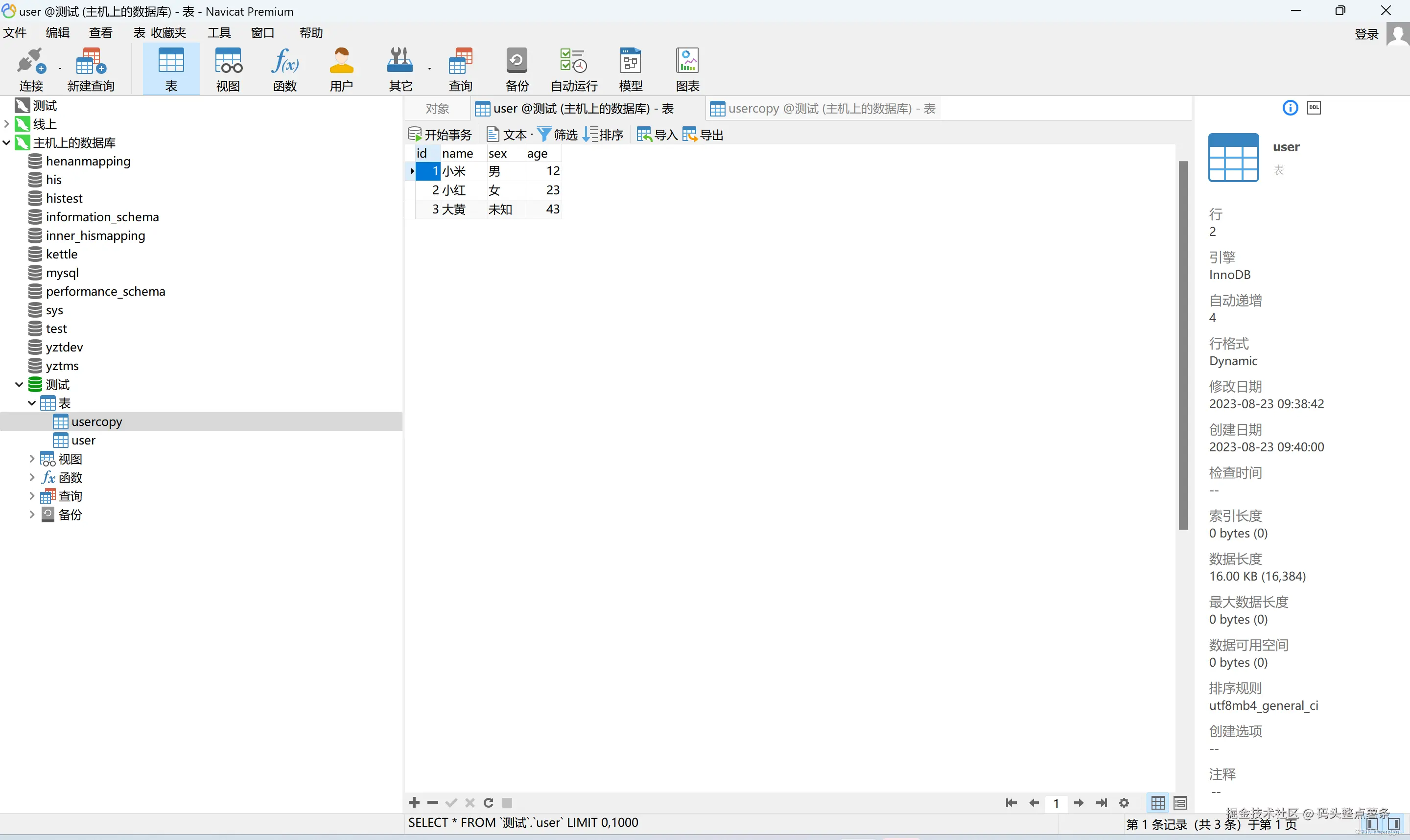This screenshot has height=840, width=1410.
Task: Expand the 视图 views tree node
Action: (x=32, y=459)
